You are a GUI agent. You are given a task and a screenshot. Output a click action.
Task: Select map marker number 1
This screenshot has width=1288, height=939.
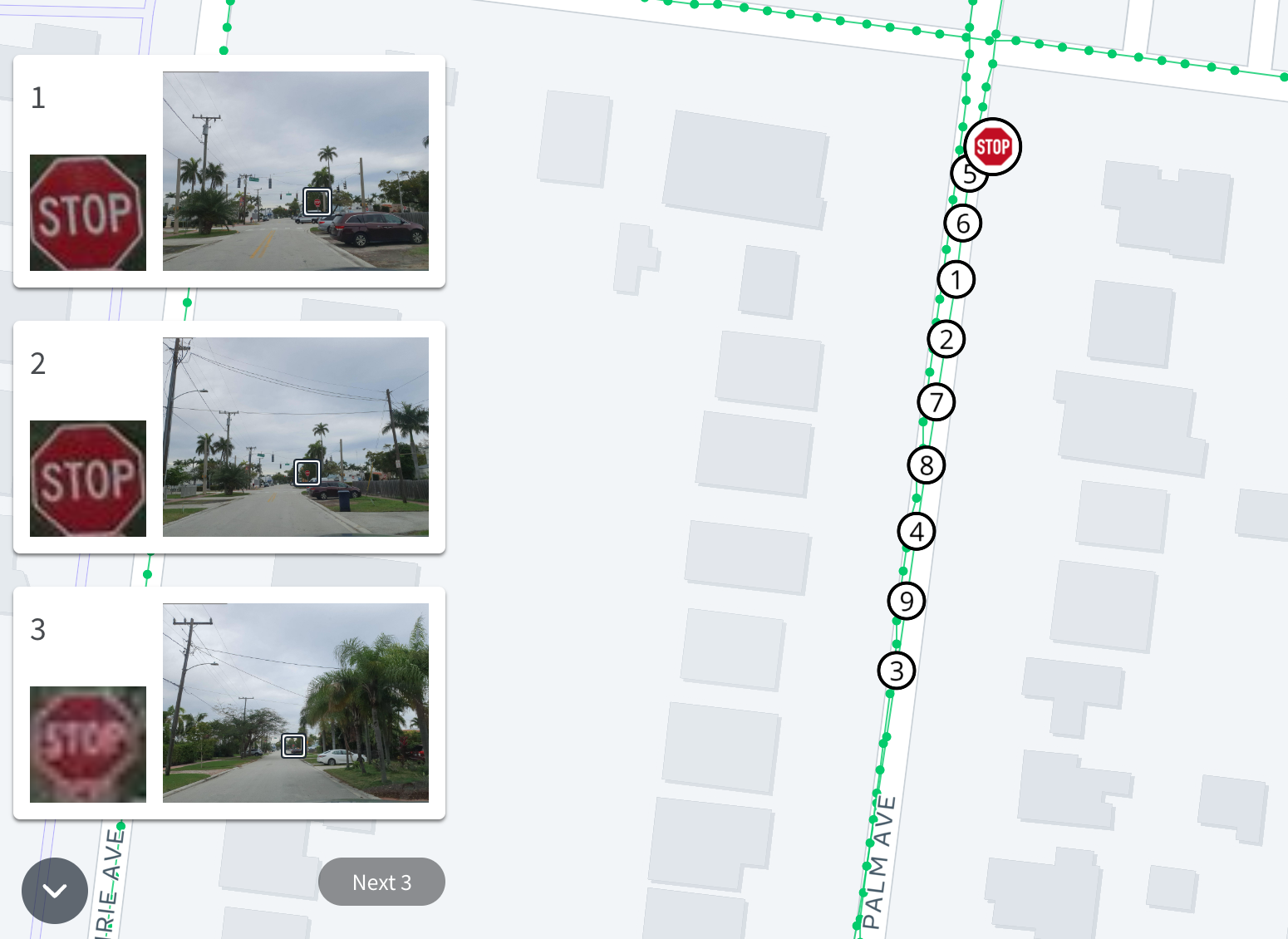coord(956,279)
